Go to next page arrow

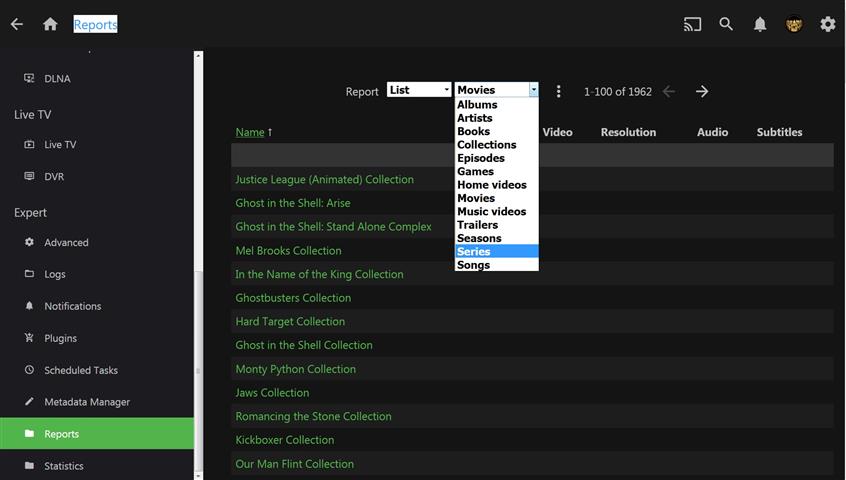(702, 91)
